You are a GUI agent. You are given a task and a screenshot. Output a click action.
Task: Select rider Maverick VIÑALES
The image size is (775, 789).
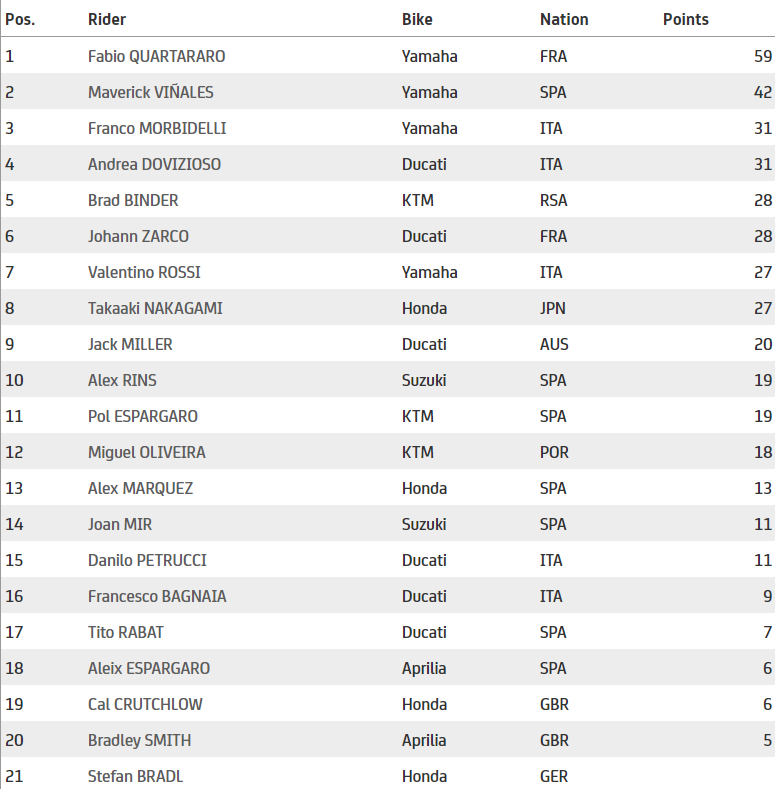coord(150,92)
